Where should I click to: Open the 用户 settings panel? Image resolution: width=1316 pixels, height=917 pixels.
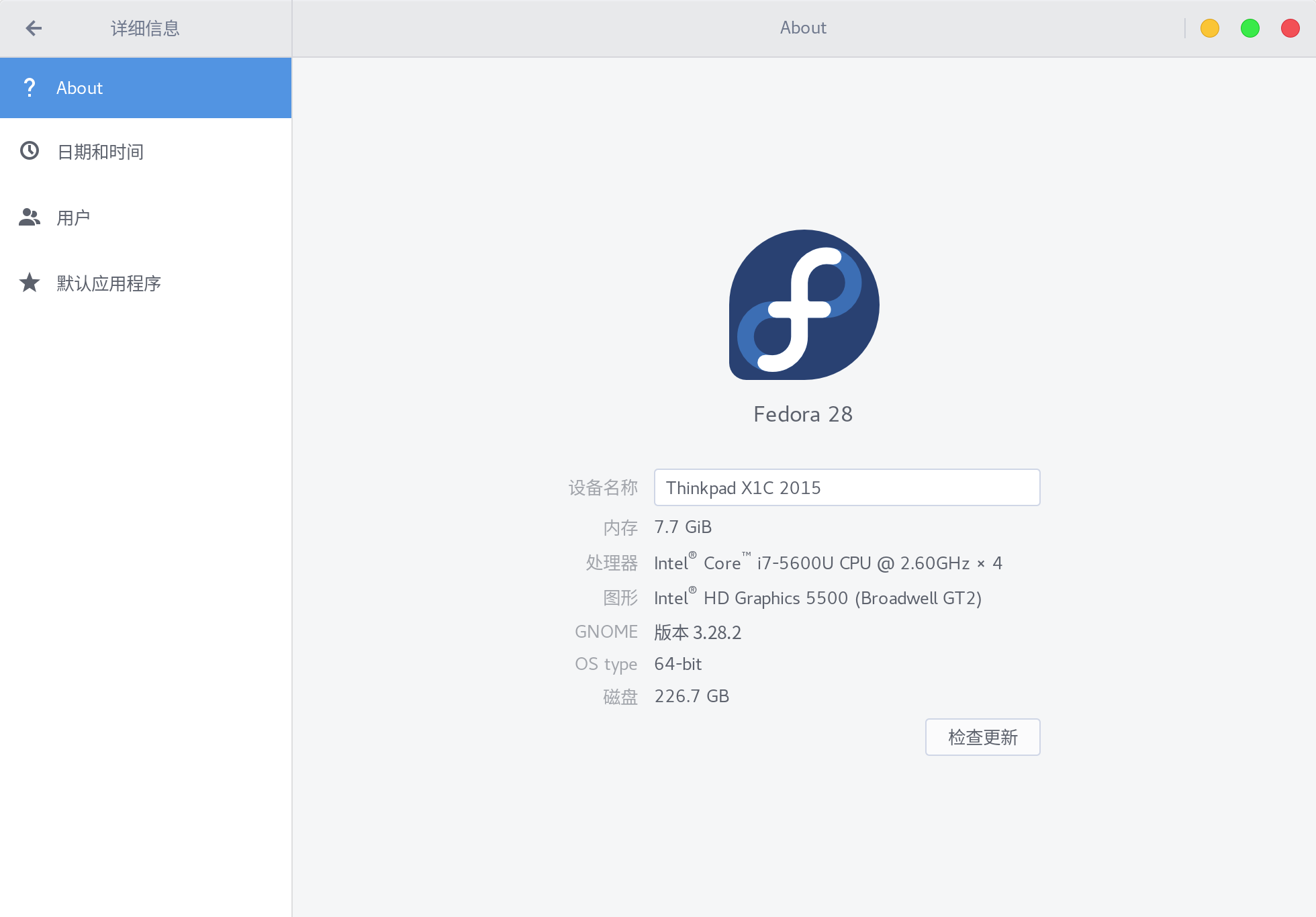click(x=74, y=218)
